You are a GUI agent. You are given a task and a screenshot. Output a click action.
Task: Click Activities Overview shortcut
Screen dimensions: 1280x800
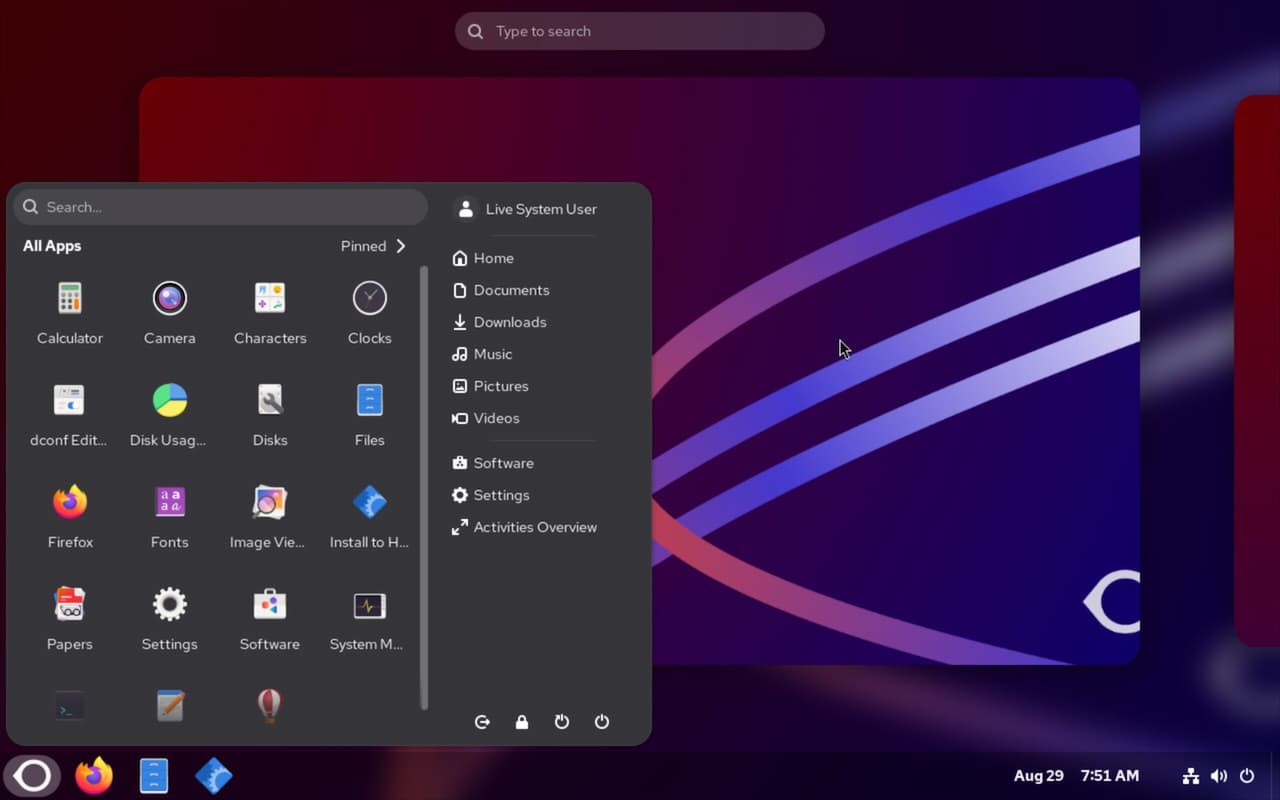point(534,527)
